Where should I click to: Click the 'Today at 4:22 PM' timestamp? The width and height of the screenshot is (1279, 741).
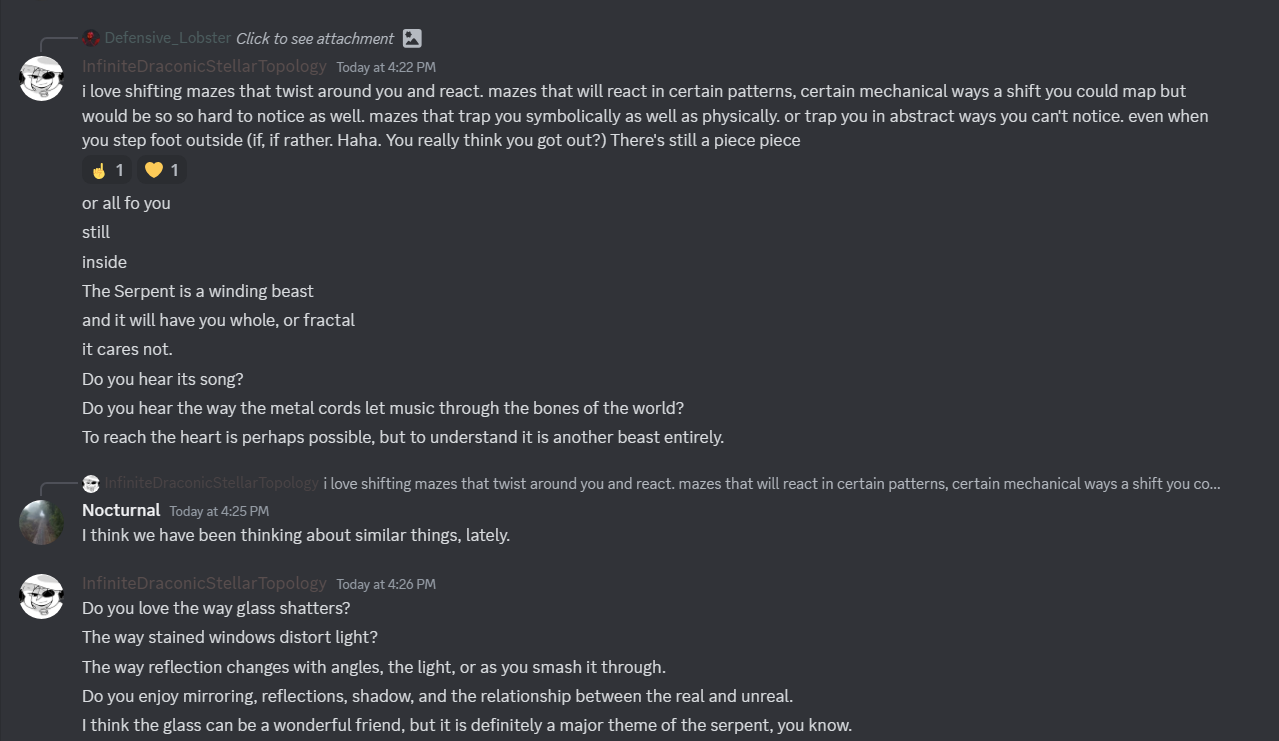coord(386,67)
